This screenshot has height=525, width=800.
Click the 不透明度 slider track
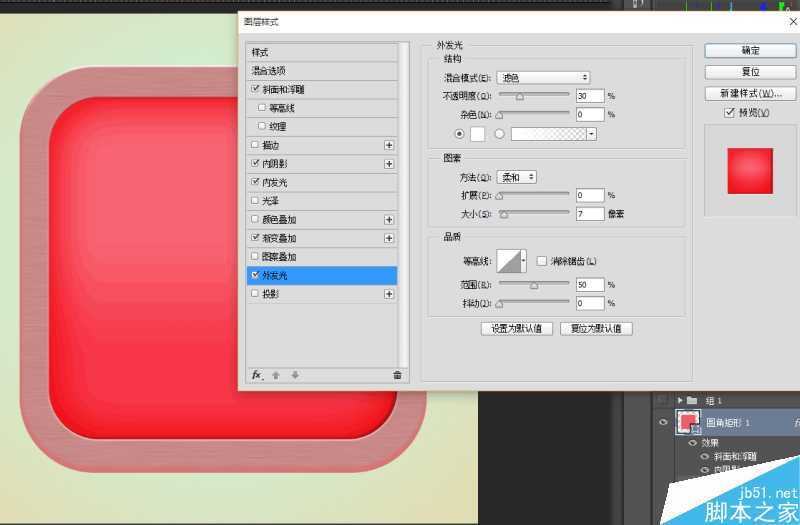534,94
